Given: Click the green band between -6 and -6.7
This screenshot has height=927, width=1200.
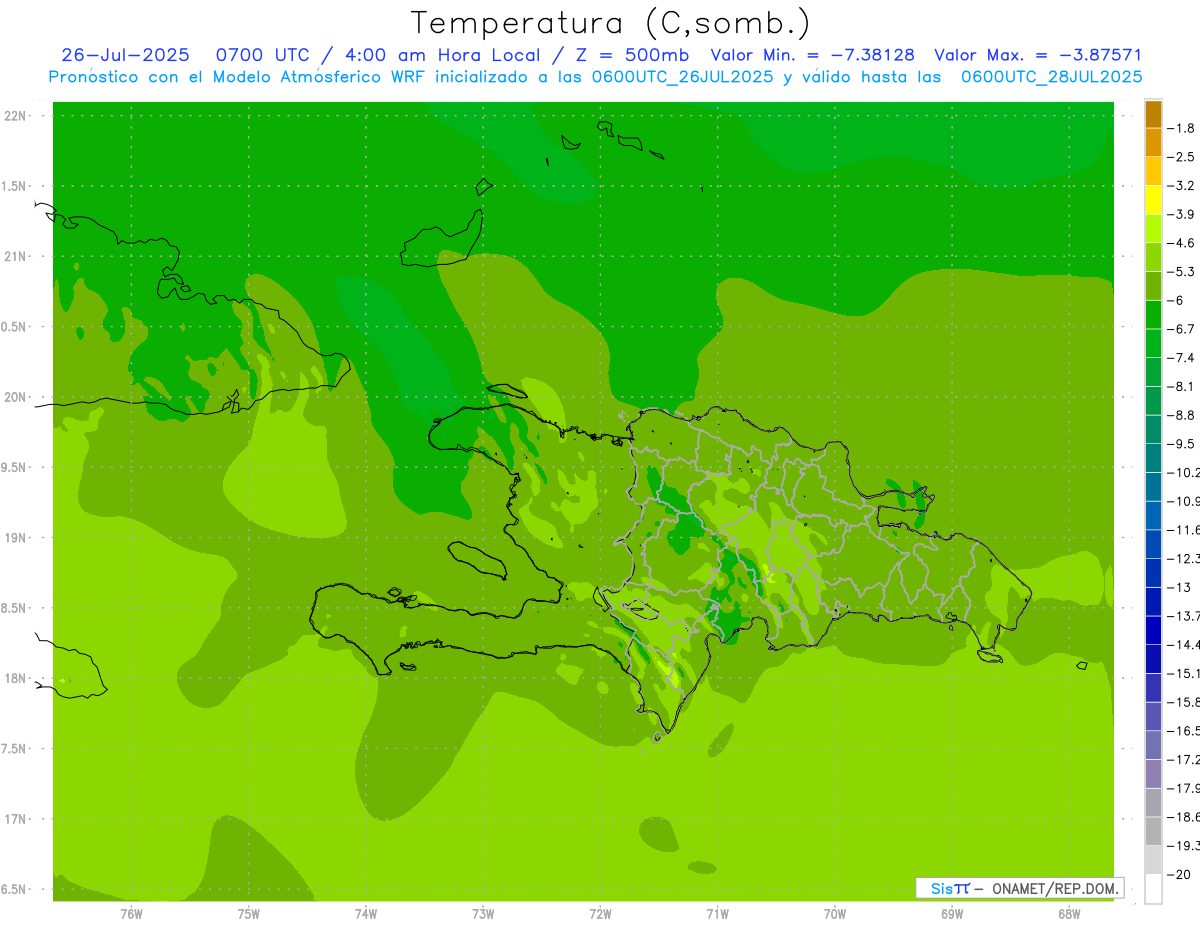Looking at the screenshot, I should click(1153, 314).
